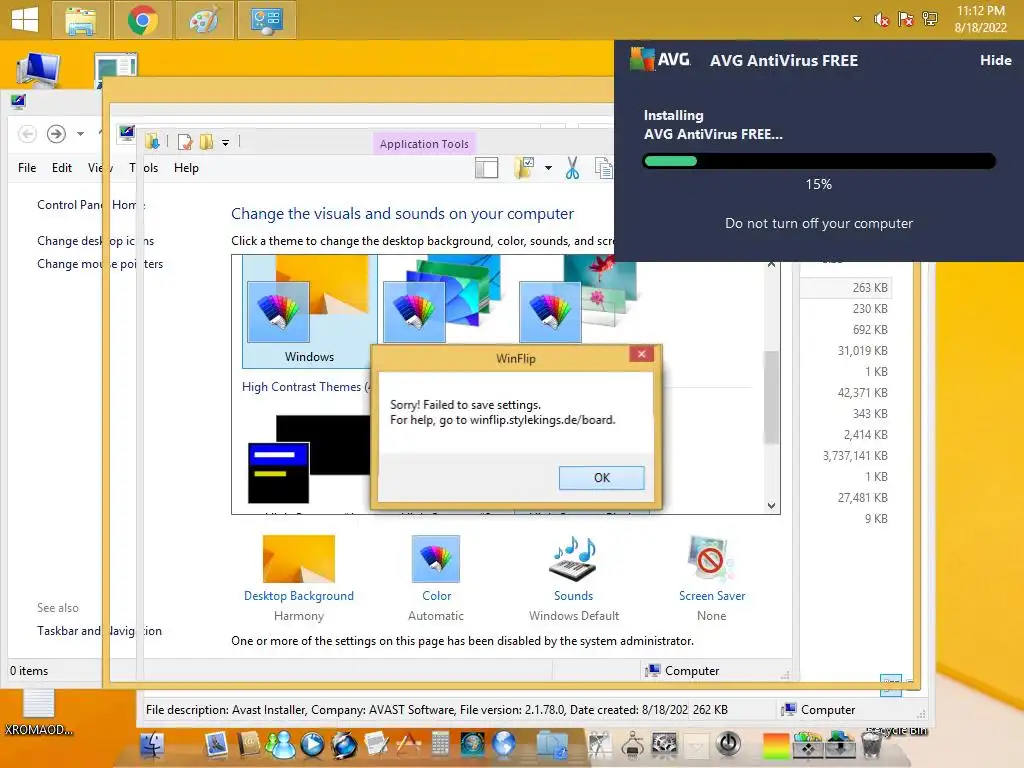Click the folder with blue arrow icon
Image resolution: width=1024 pixels, height=768 pixels.
click(152, 141)
